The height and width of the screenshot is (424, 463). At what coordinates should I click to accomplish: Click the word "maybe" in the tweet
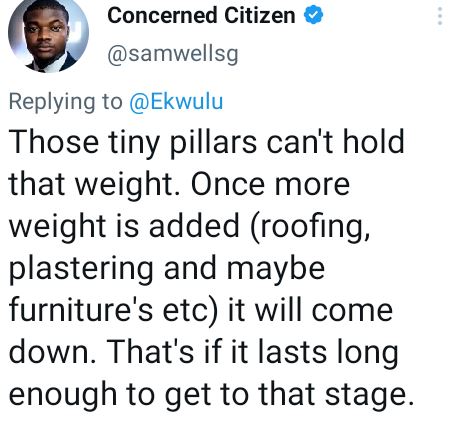276,270
